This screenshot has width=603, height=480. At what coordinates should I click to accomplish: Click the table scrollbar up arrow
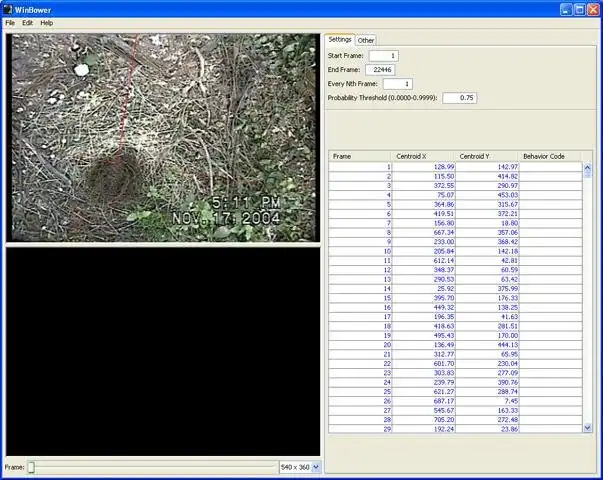click(587, 167)
